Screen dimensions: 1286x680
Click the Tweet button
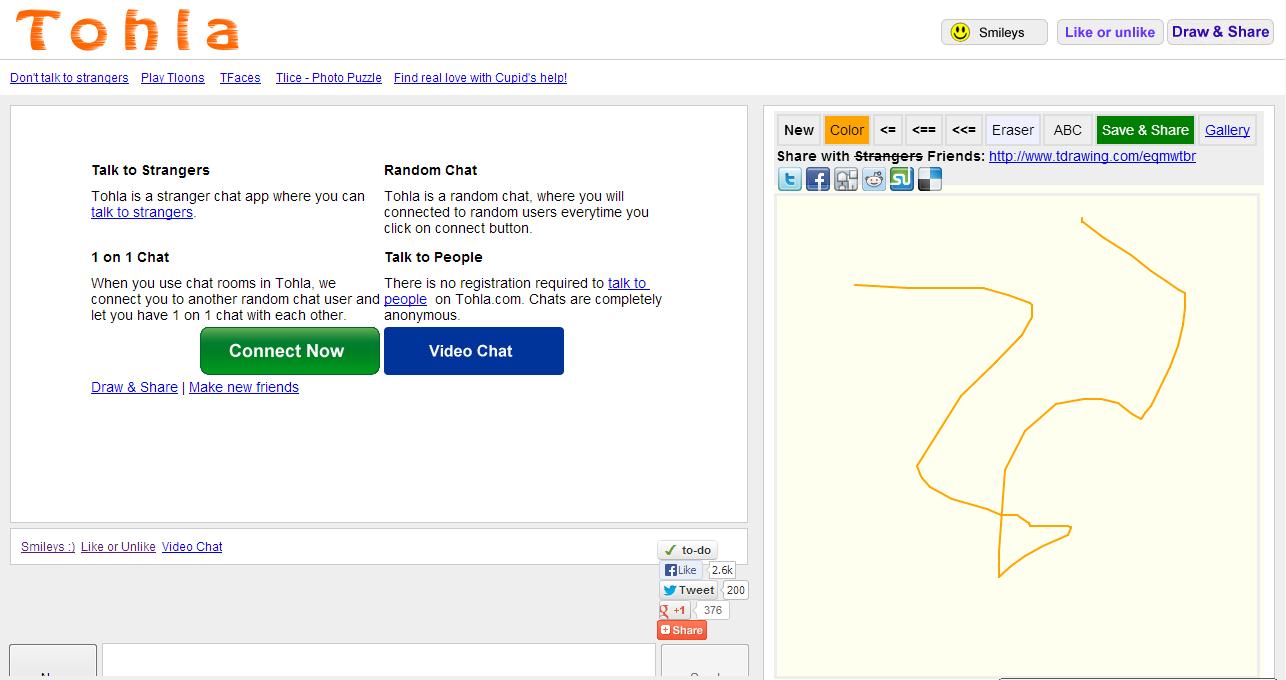pyautogui.click(x=688, y=590)
